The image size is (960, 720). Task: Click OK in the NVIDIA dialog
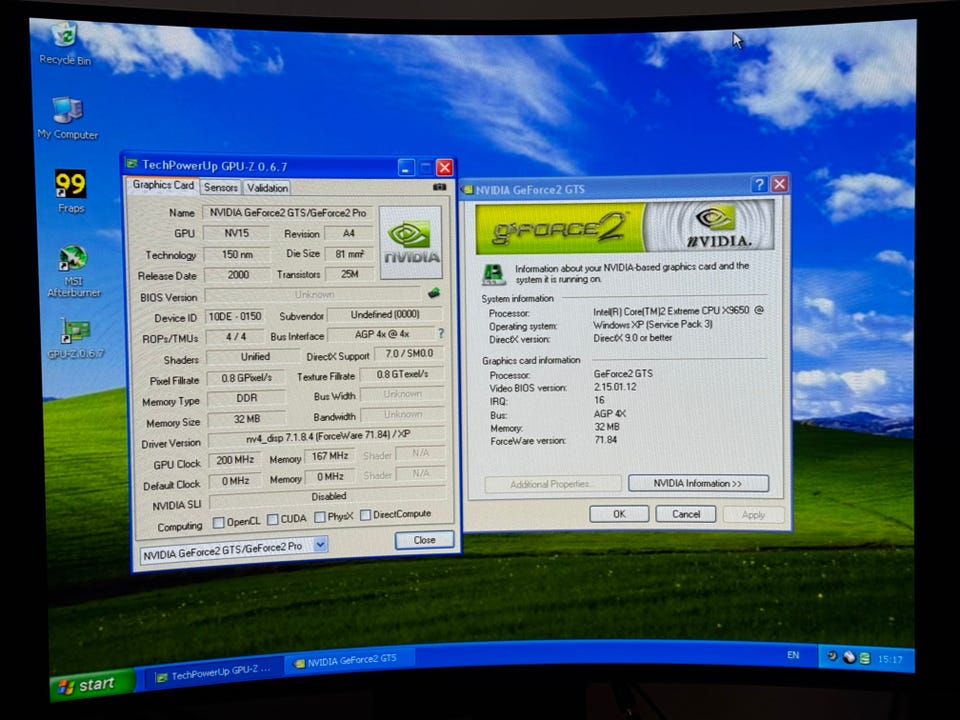pyautogui.click(x=619, y=514)
